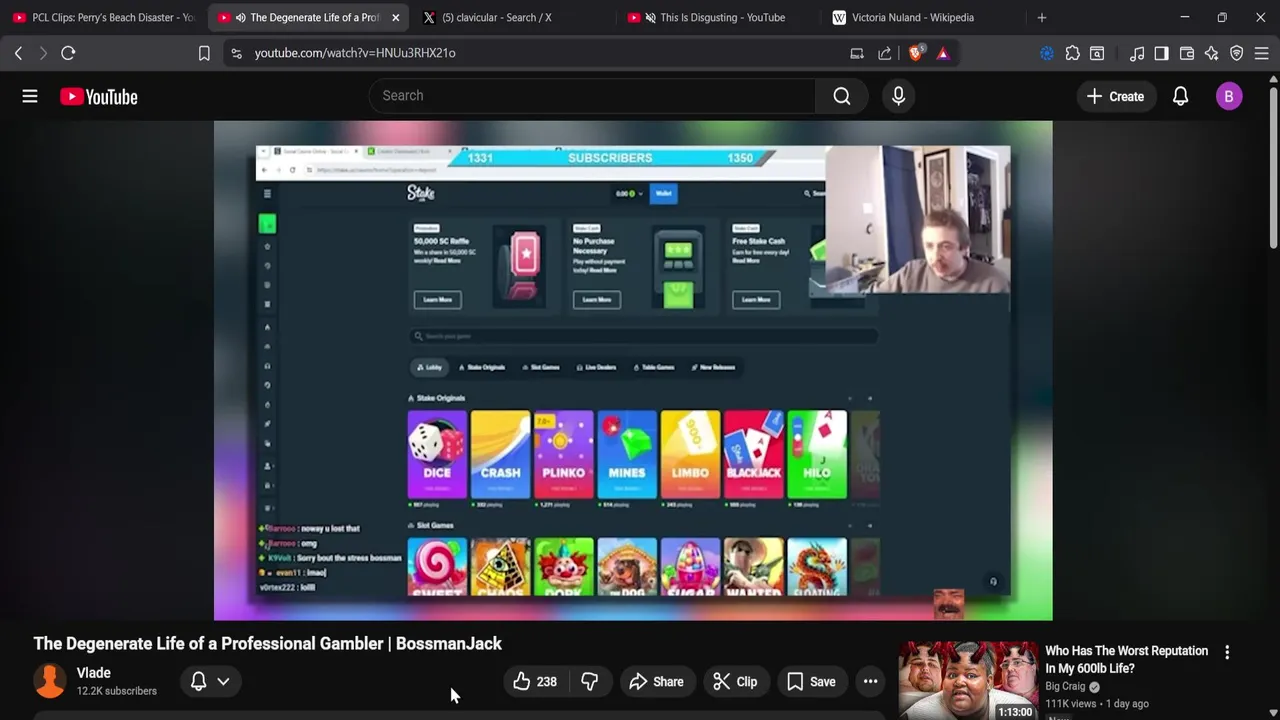Screen dimensions: 1280x720
Task: Reload the current page
Action: pos(68,53)
